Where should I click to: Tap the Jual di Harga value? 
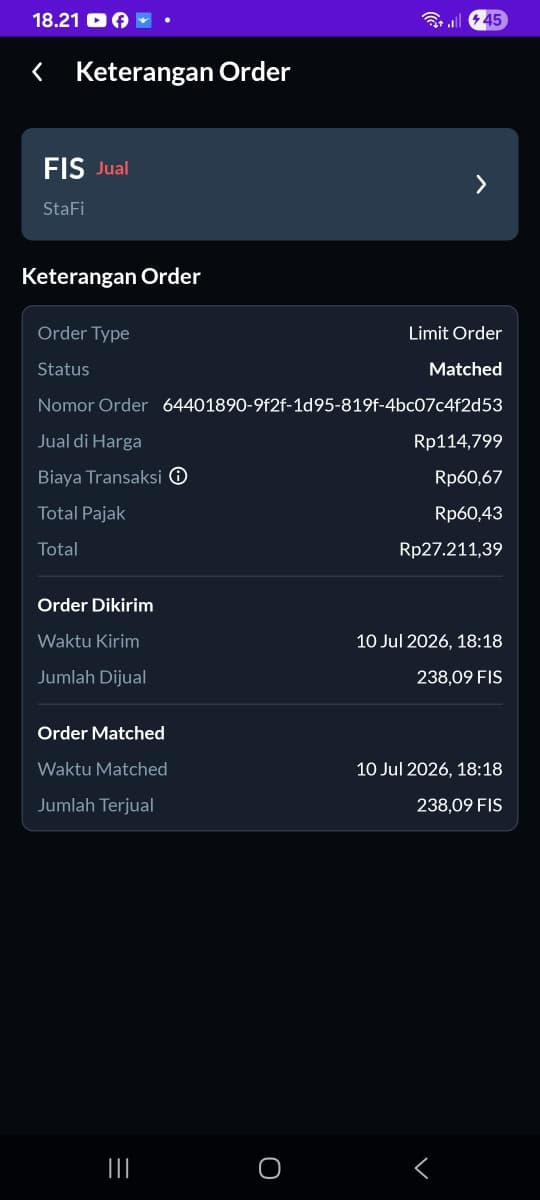click(x=458, y=441)
